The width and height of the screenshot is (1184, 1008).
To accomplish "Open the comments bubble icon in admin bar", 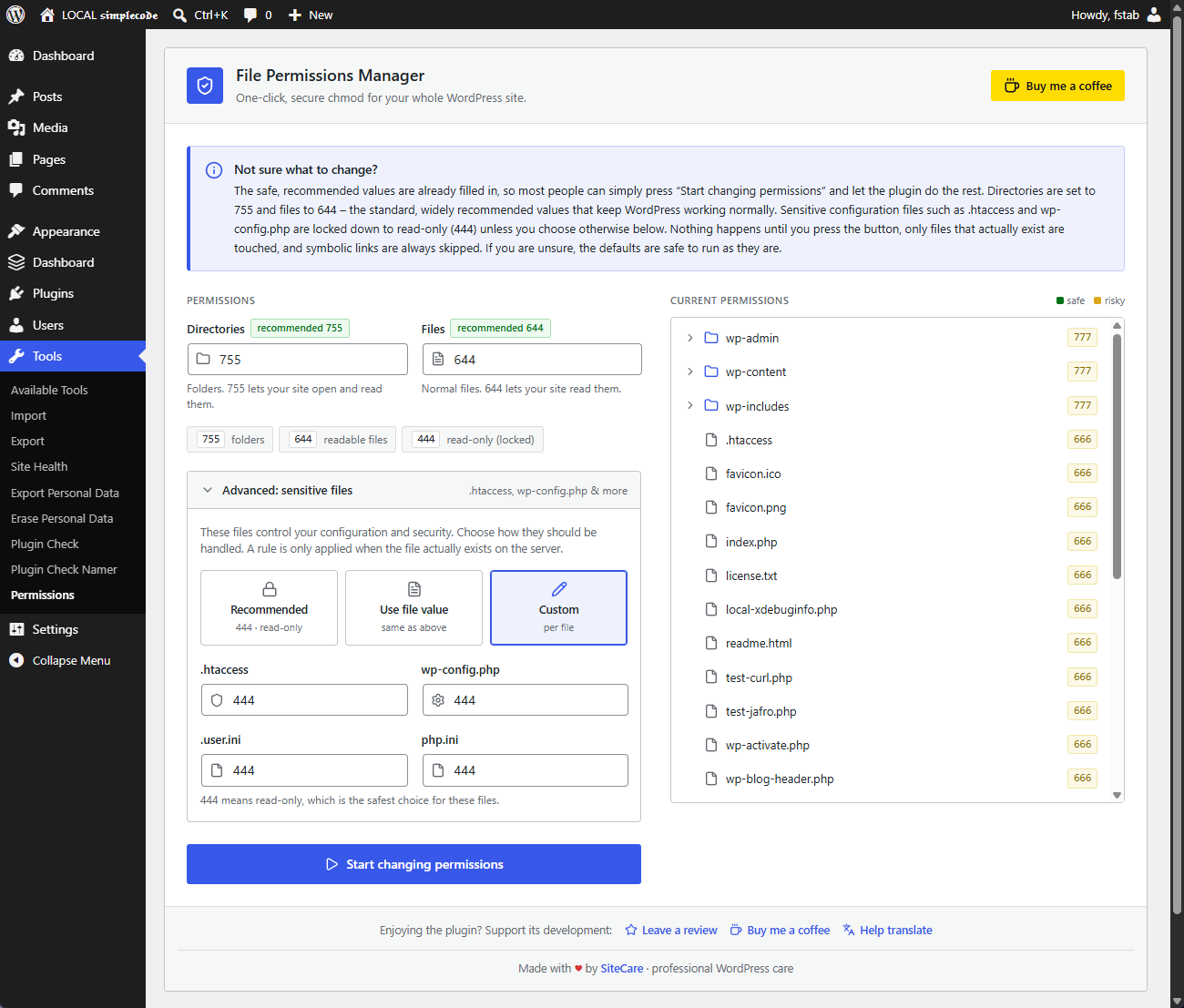I will 250,15.
